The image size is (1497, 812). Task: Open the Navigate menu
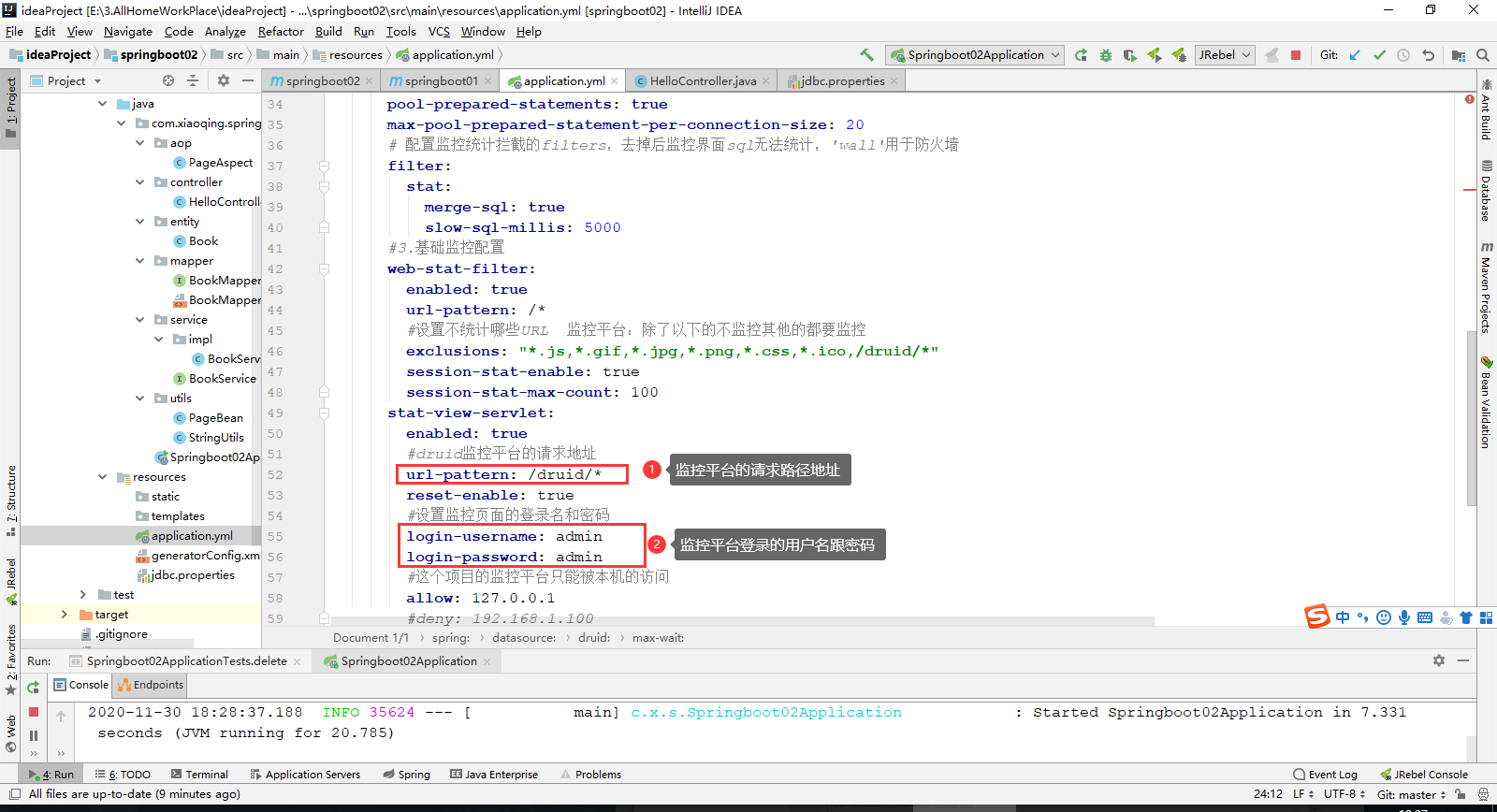pos(128,31)
